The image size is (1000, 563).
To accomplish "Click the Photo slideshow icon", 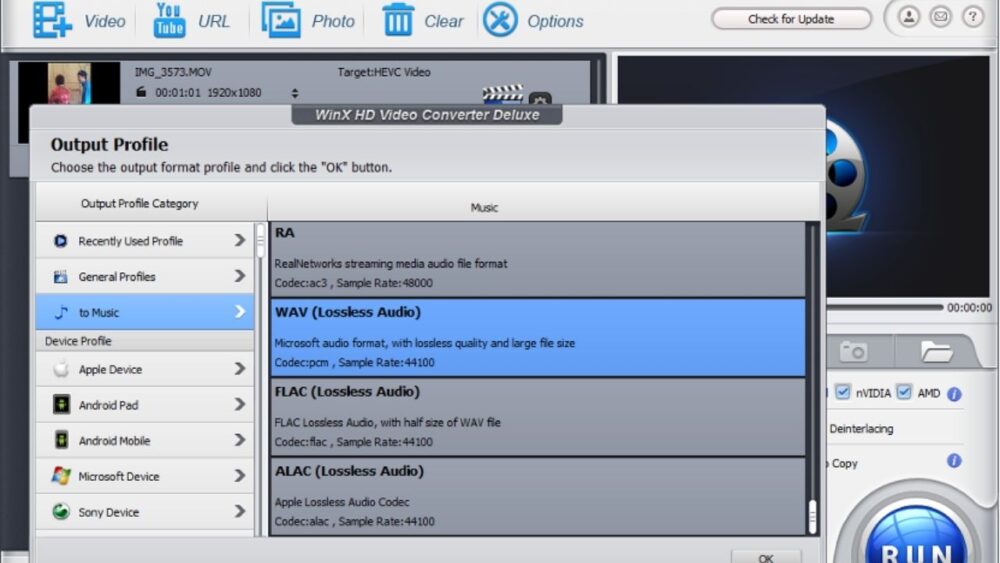I will 281,20.
